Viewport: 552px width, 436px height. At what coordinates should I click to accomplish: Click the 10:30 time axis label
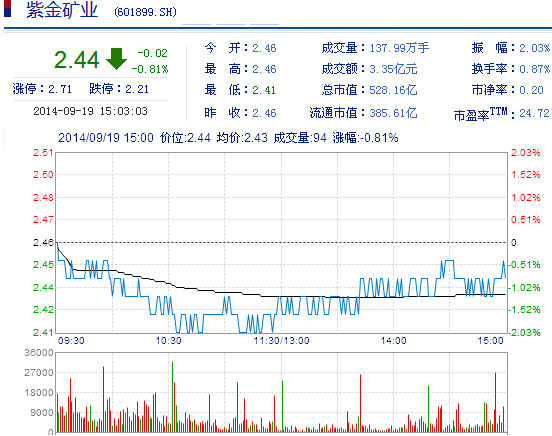169,341
